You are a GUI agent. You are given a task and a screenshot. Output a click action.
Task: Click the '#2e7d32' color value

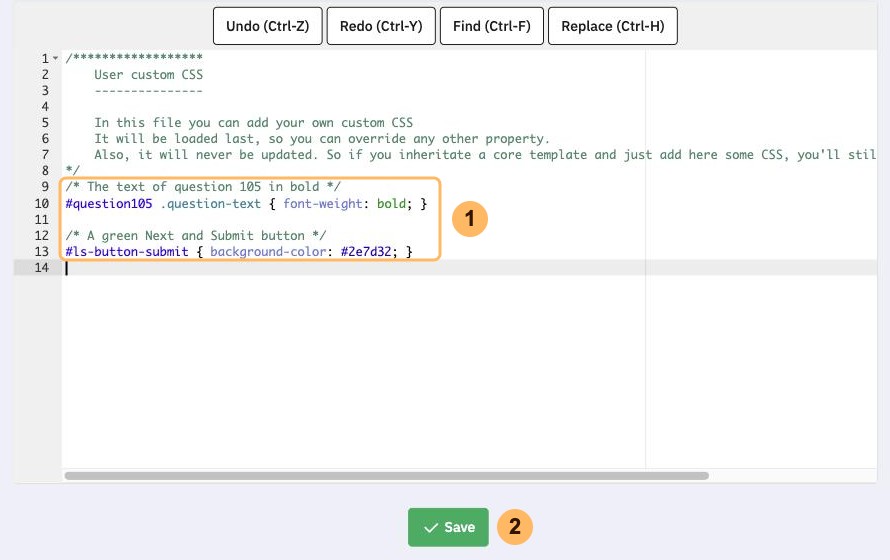[366, 251]
